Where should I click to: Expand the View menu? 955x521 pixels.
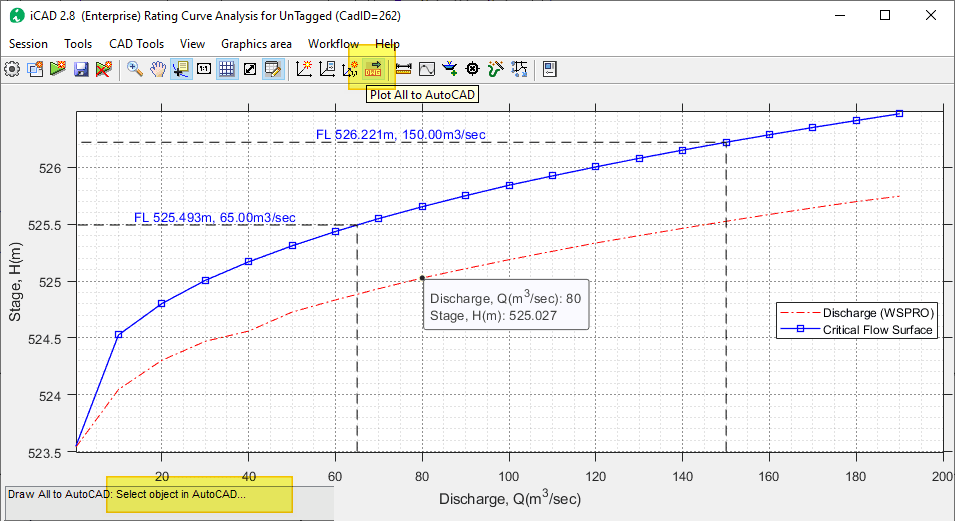point(193,44)
